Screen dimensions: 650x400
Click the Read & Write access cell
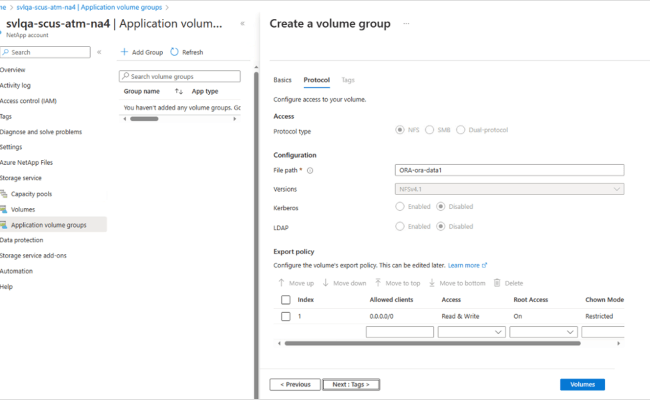(x=460, y=316)
